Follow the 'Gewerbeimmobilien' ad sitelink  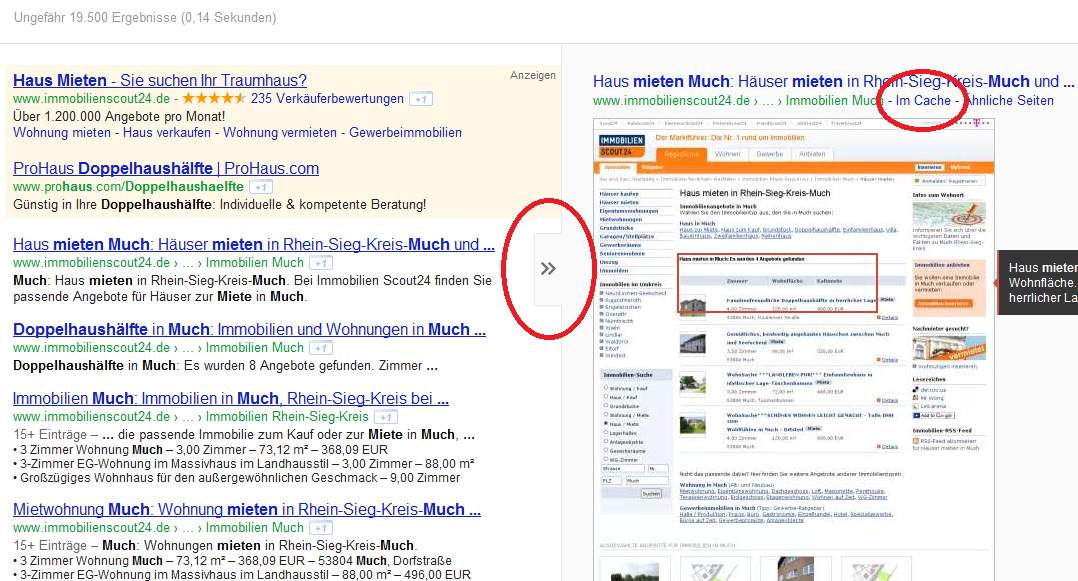pyautogui.click(x=406, y=133)
